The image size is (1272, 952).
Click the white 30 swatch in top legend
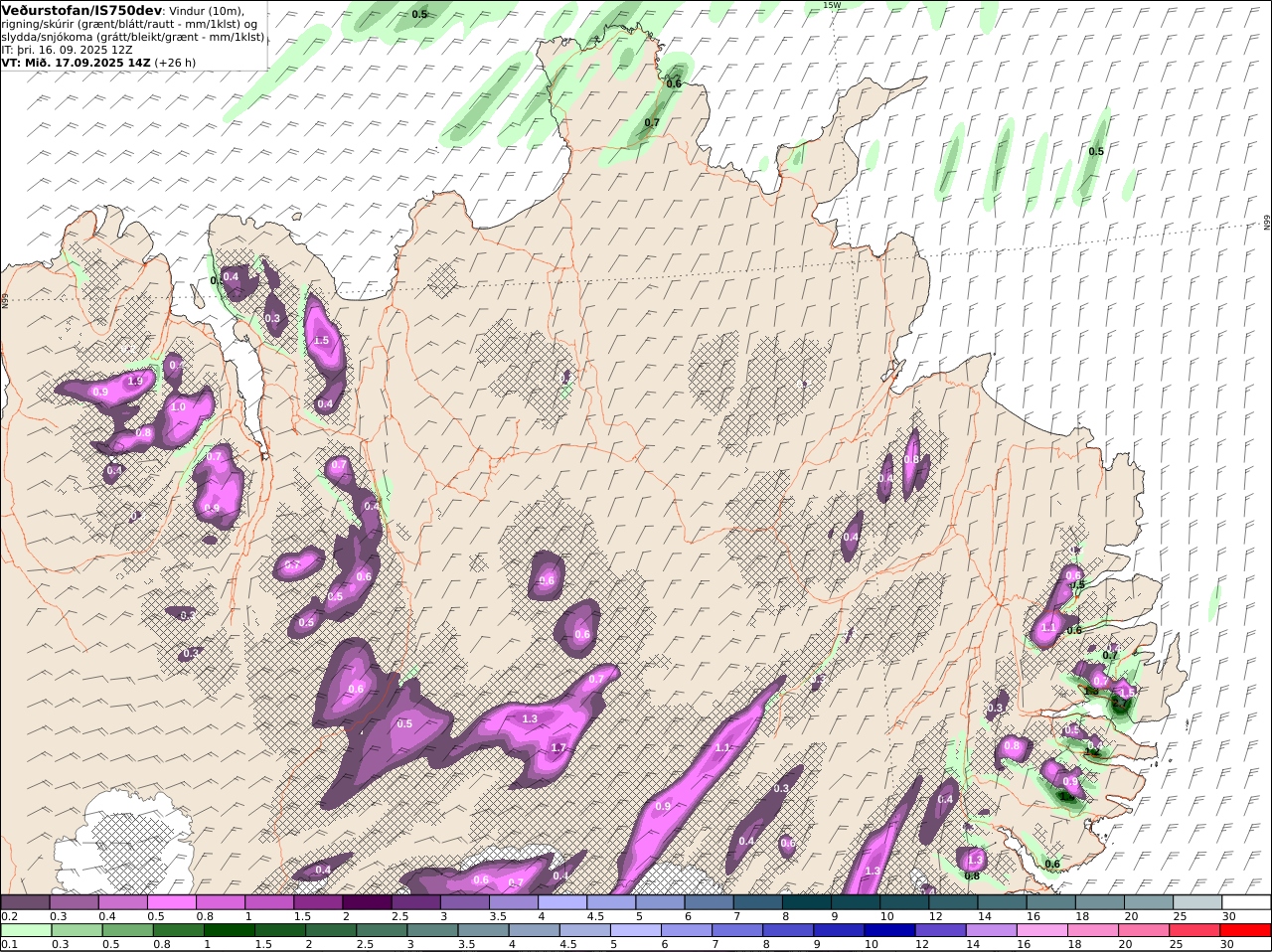1245,902
